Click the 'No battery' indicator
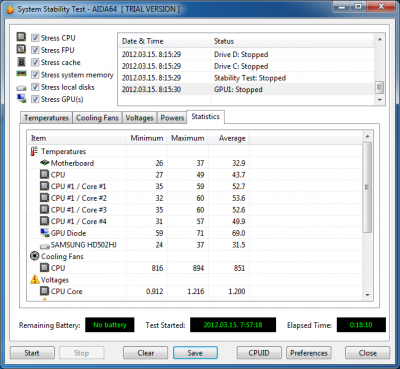This screenshot has height=369, width=400. click(x=110, y=325)
